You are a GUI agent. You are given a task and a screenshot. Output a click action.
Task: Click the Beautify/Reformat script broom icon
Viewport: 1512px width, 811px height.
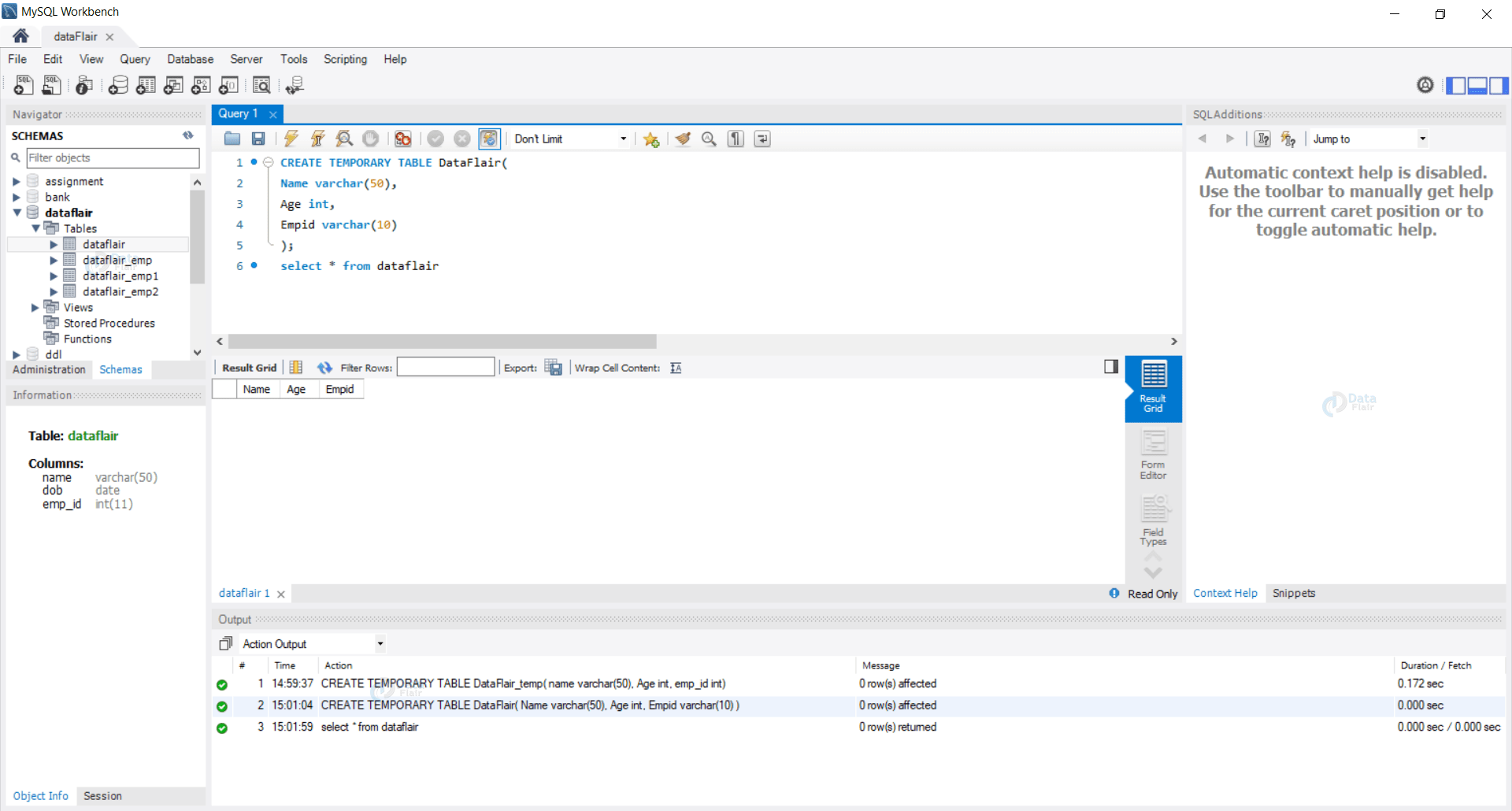pos(682,139)
